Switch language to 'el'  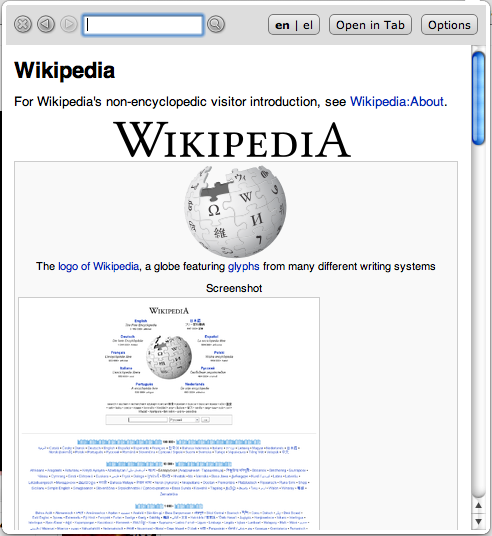308,25
